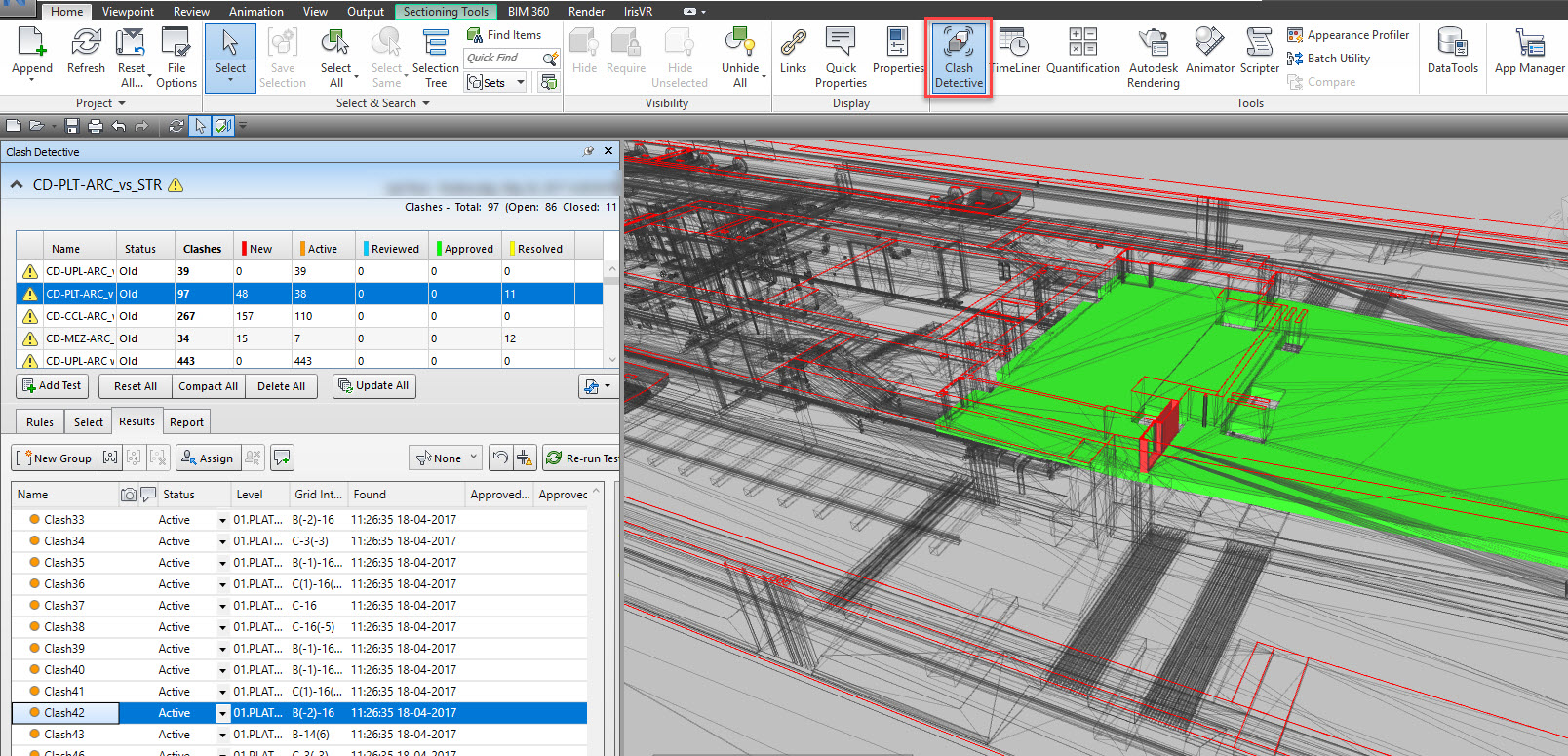Undo with the quick access toolbar arrow
1568x756 pixels.
click(x=118, y=126)
